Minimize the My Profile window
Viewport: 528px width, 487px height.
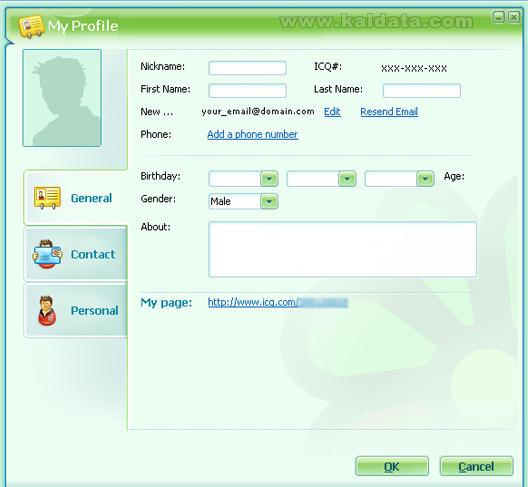pos(498,17)
